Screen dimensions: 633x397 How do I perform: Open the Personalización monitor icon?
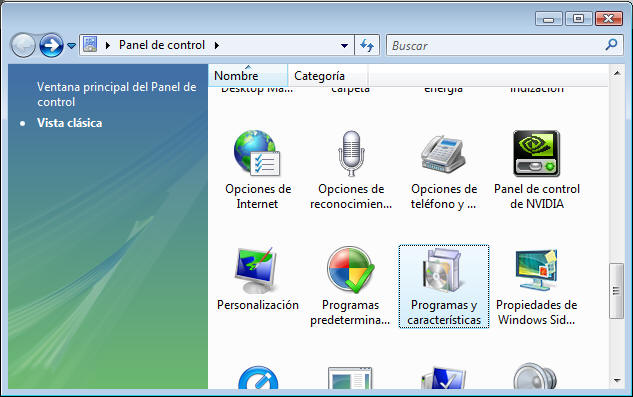[257, 270]
